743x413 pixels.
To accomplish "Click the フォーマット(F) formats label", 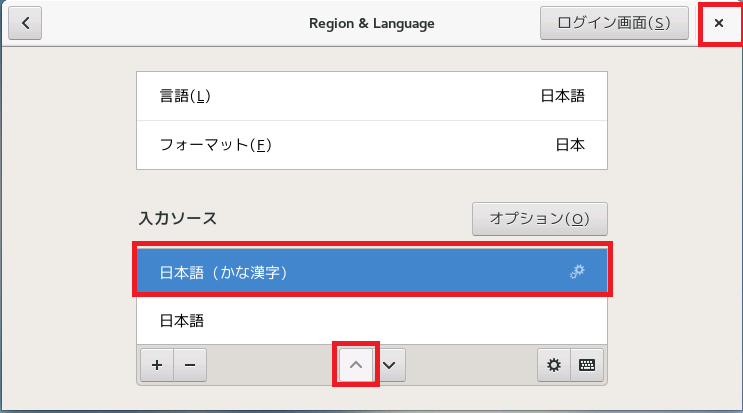I will click(x=215, y=145).
